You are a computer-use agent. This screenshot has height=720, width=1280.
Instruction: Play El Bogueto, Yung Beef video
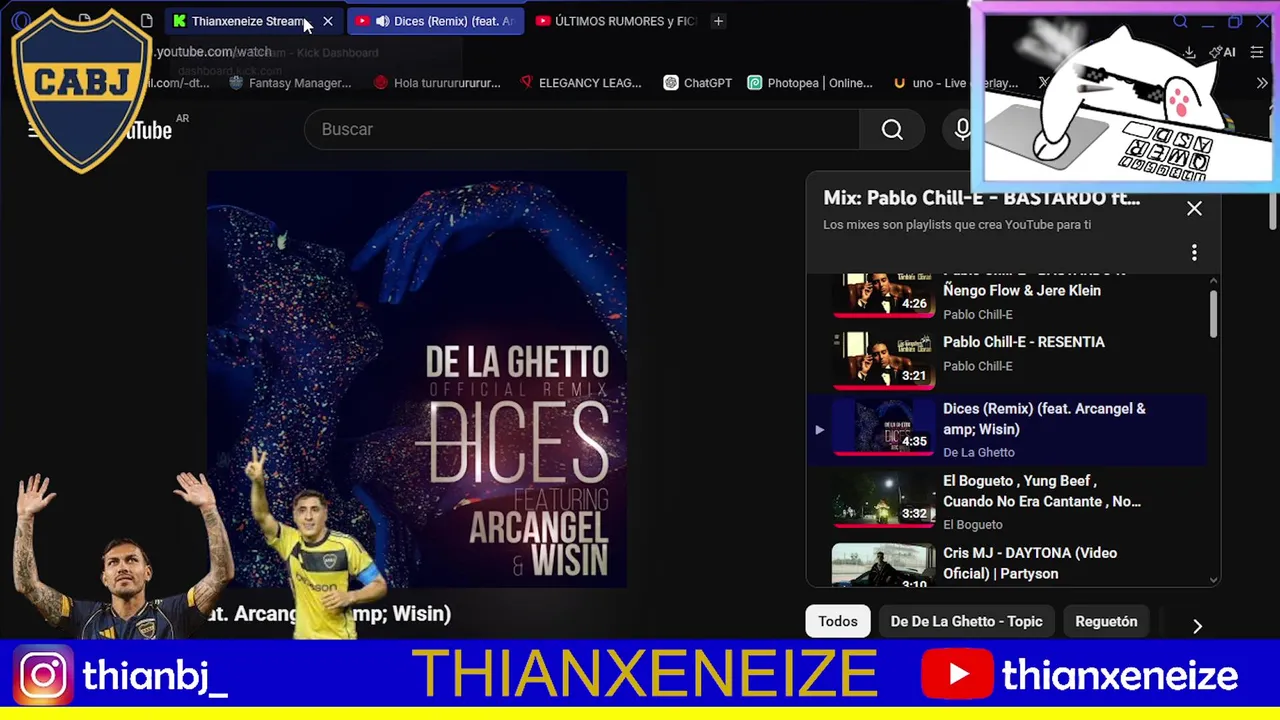1042,491
